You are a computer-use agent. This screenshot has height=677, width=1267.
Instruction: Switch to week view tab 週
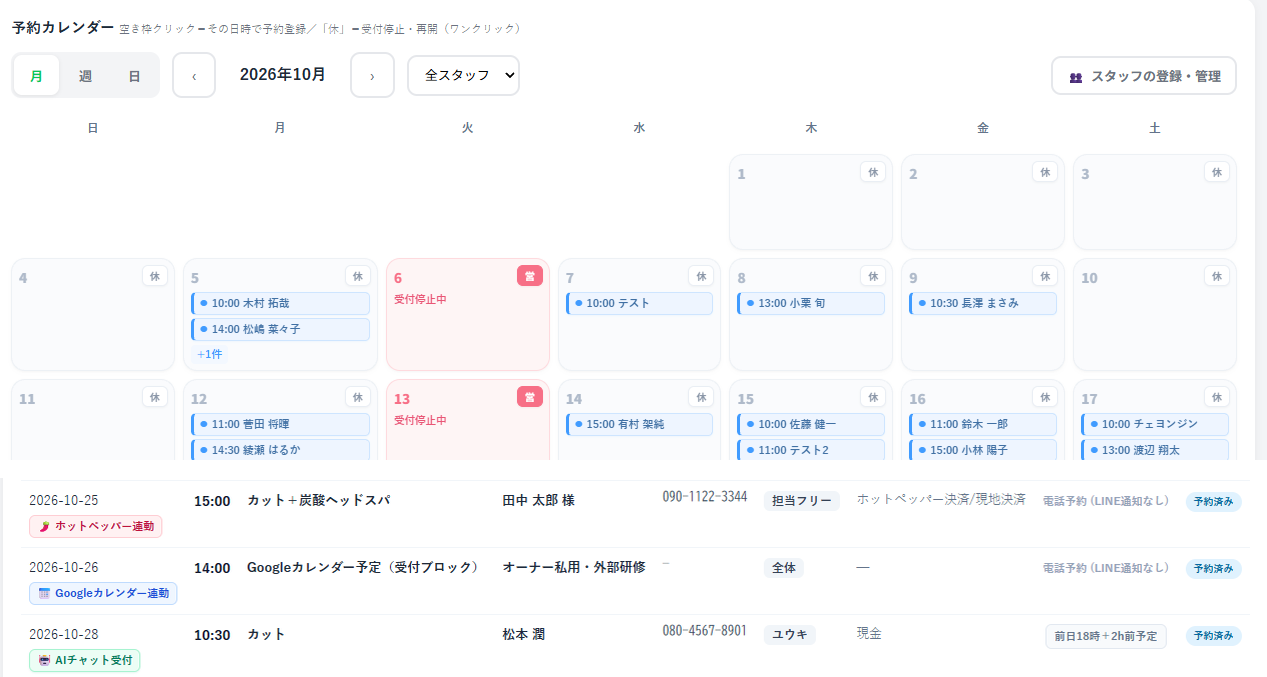click(x=85, y=76)
